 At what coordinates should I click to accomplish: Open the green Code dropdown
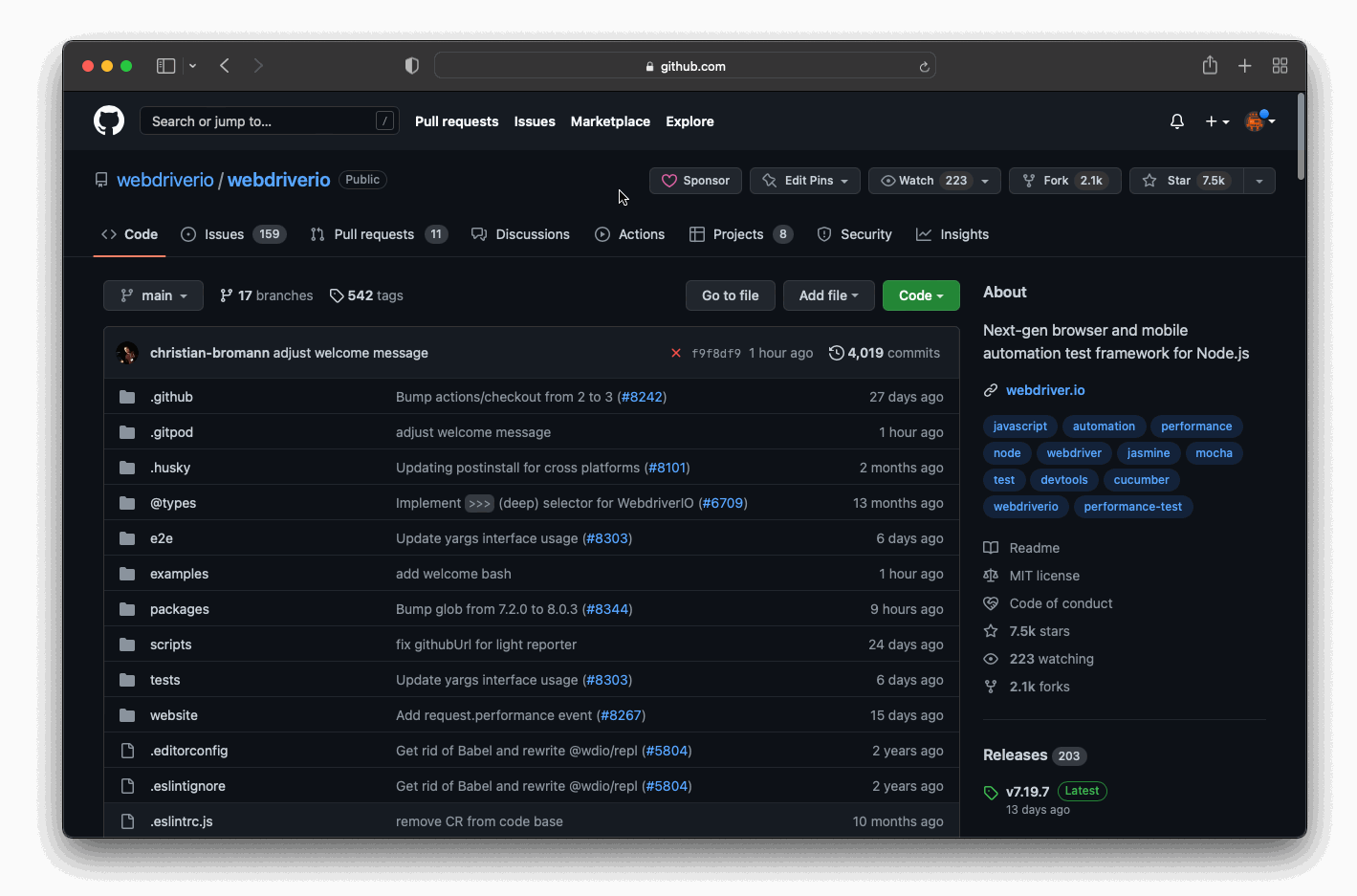(x=921, y=295)
